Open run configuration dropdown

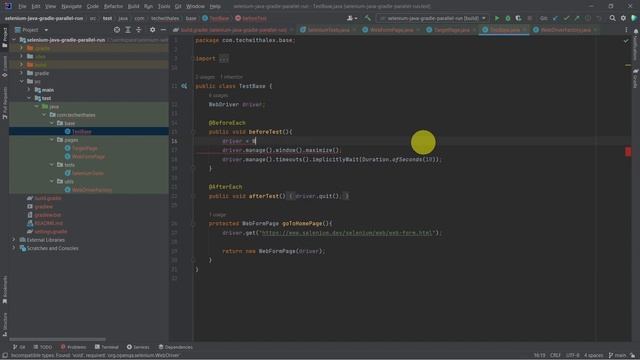(432, 18)
